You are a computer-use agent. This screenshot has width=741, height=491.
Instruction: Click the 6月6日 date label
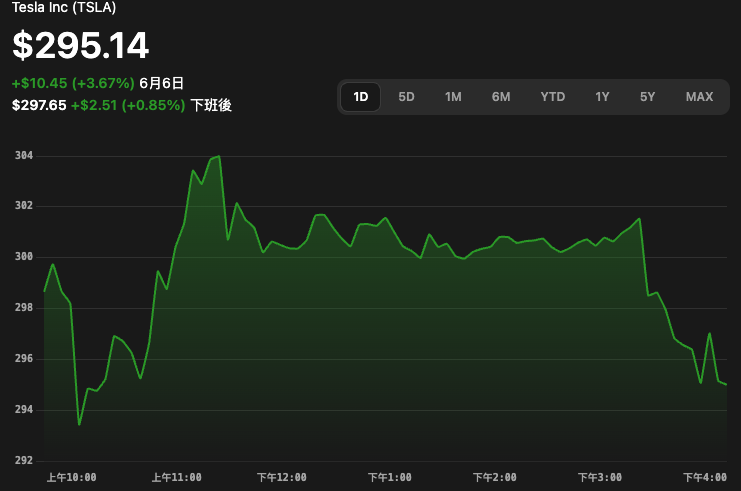coord(161,83)
